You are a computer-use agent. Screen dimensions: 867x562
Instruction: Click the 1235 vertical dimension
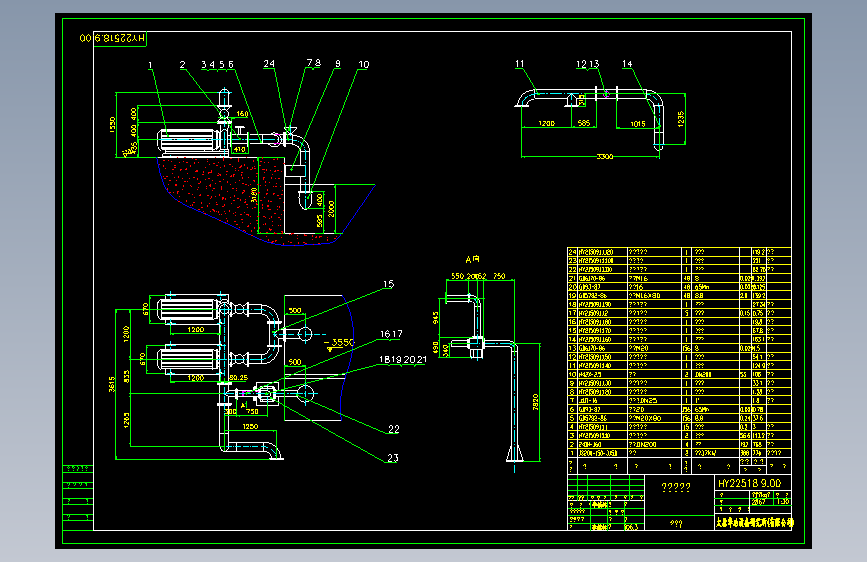681,118
